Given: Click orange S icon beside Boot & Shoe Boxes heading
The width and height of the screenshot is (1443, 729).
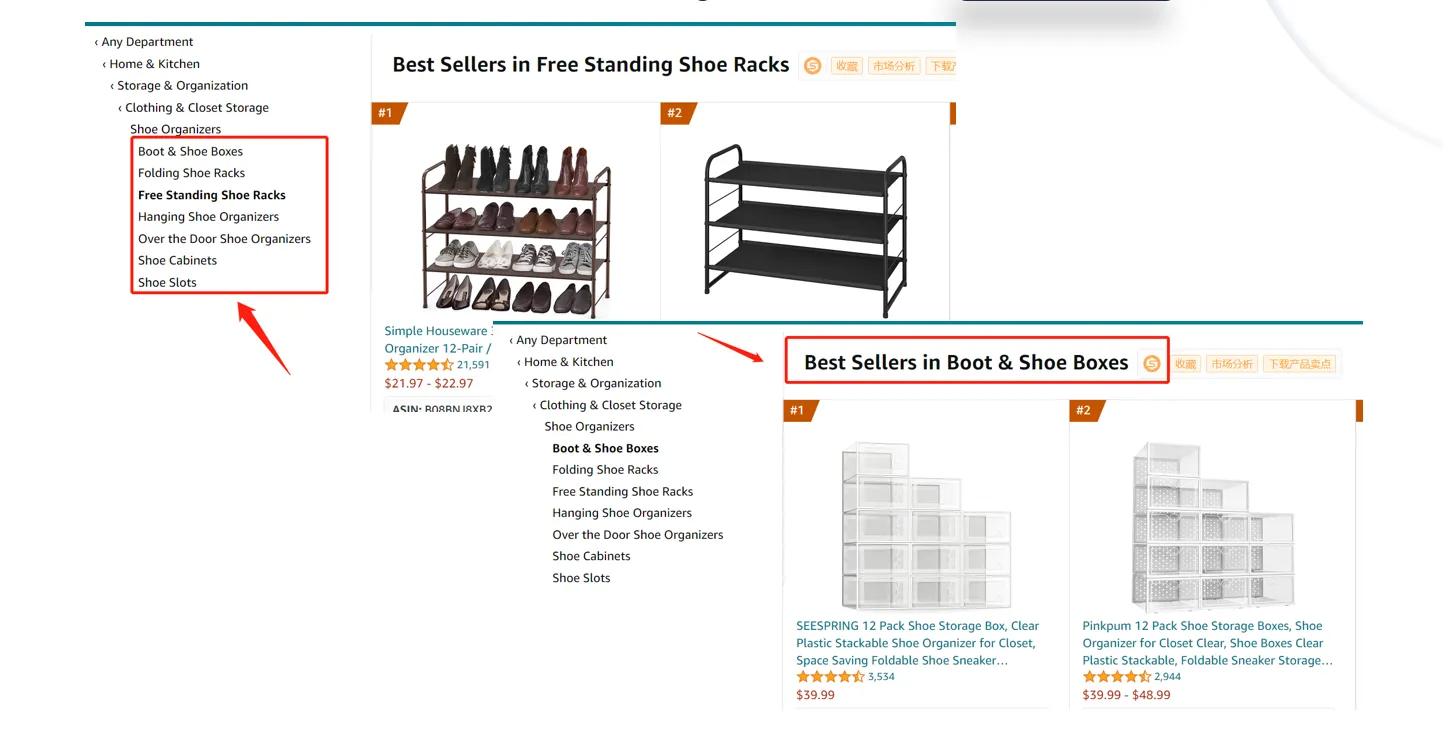Looking at the screenshot, I should 1152,364.
